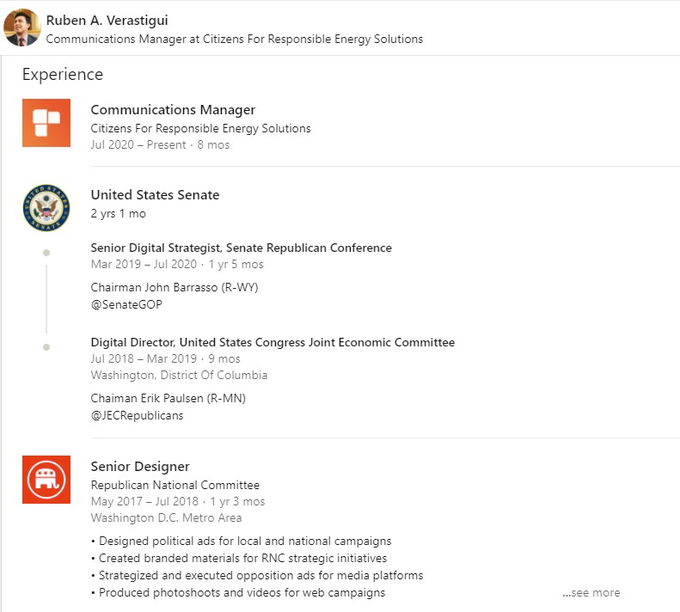Click 'Washington, District Of Columbia' location

click(179, 375)
